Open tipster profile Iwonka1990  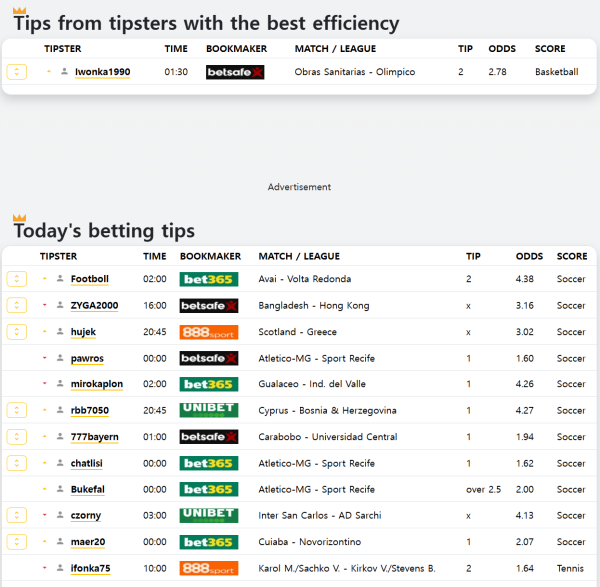pos(102,72)
